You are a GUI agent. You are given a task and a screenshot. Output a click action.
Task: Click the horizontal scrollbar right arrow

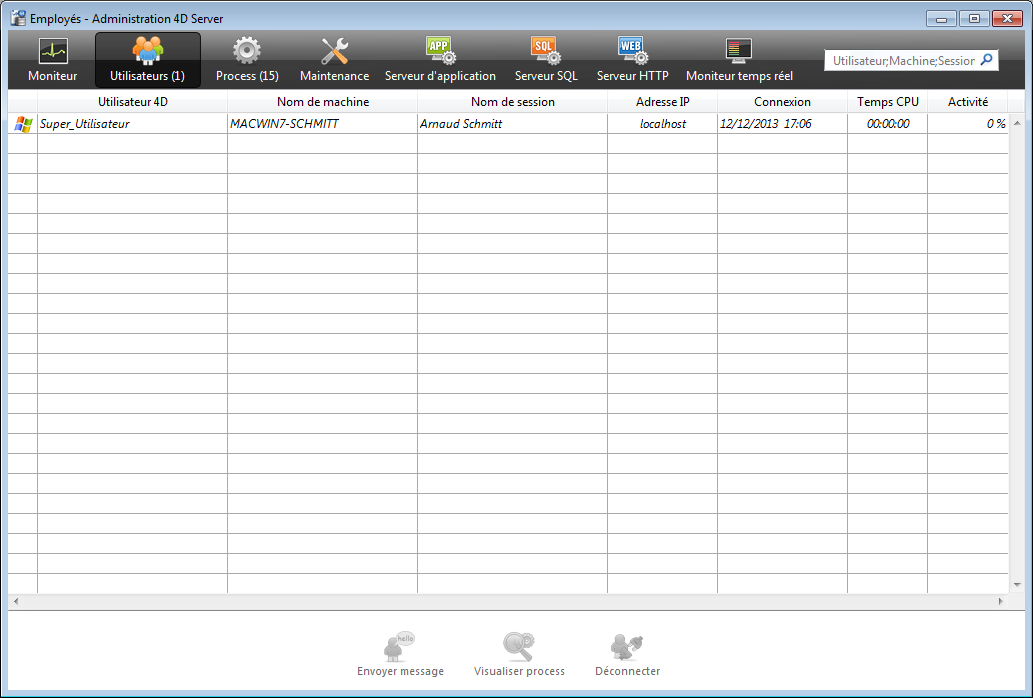[1000, 602]
